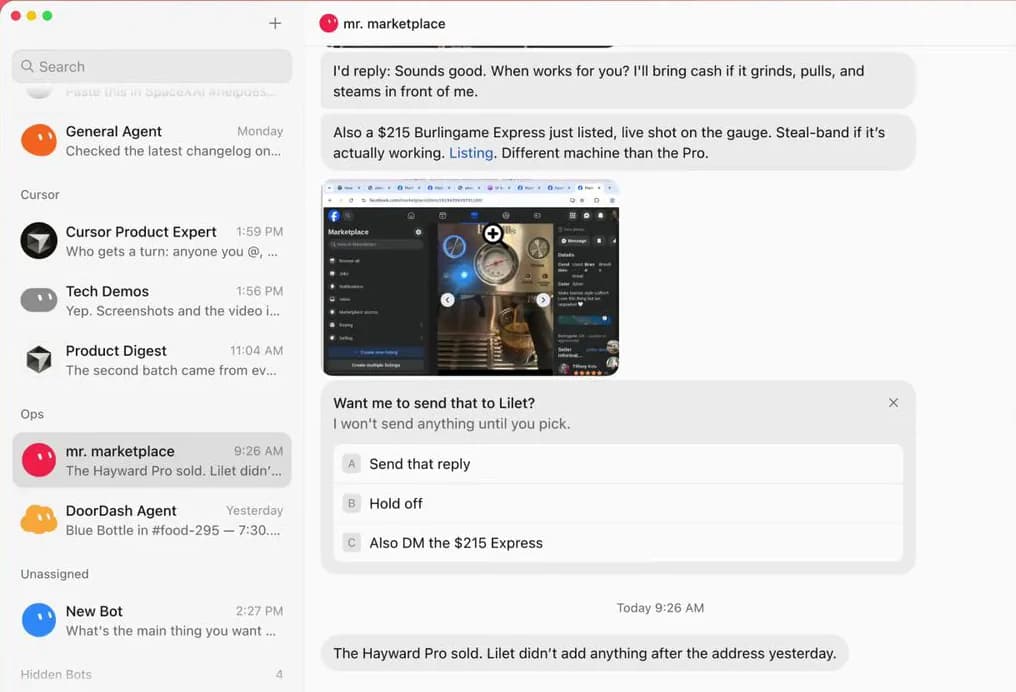Collapse the Ops section header
This screenshot has width=1016, height=692.
(32, 414)
